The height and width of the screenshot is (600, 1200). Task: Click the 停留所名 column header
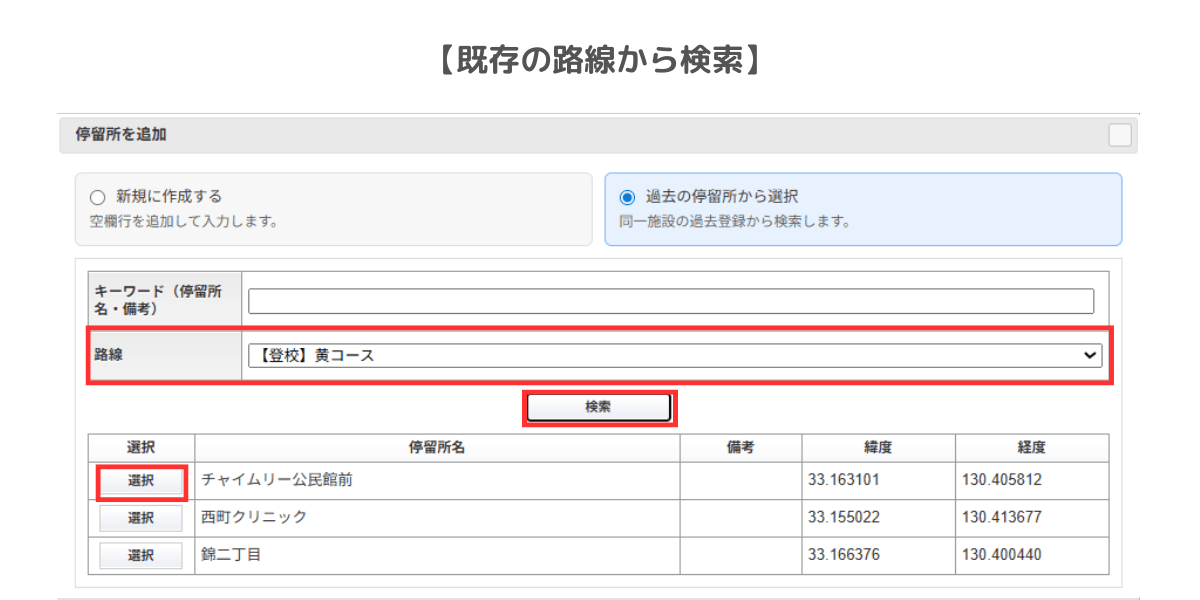tap(437, 448)
